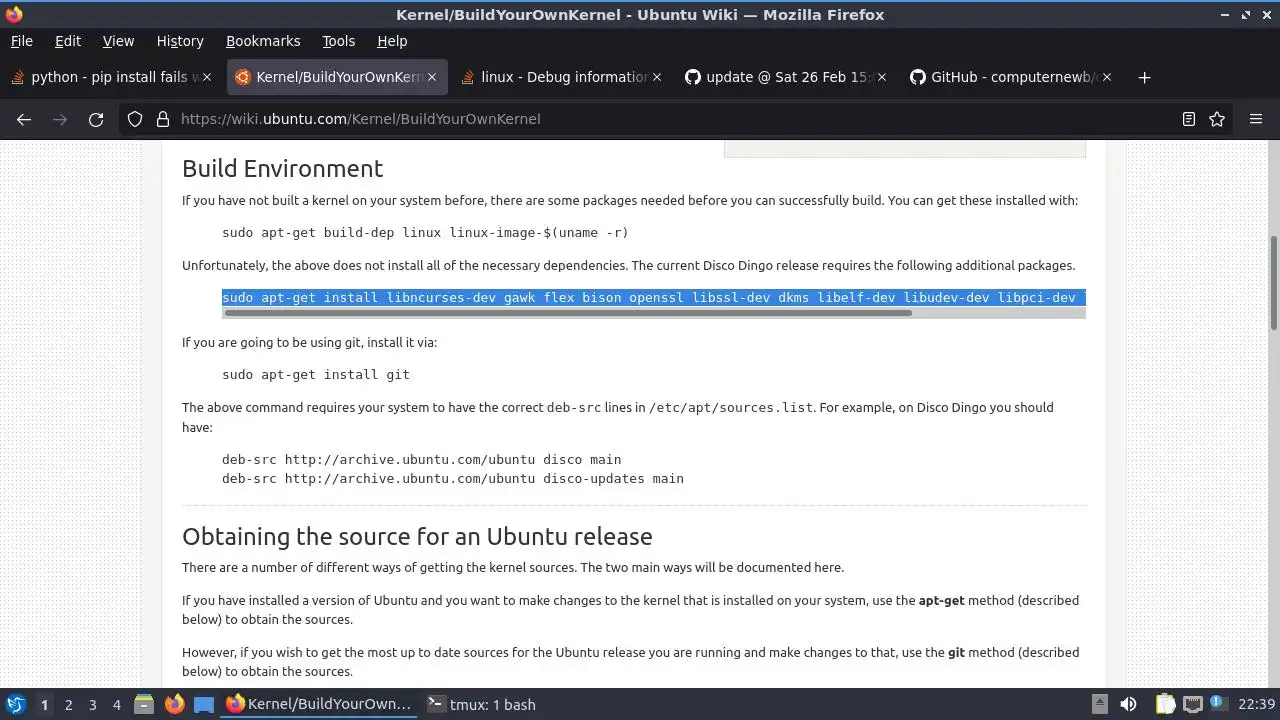
Task: Launch Firefox from the panel quicklaunch
Action: click(174, 704)
